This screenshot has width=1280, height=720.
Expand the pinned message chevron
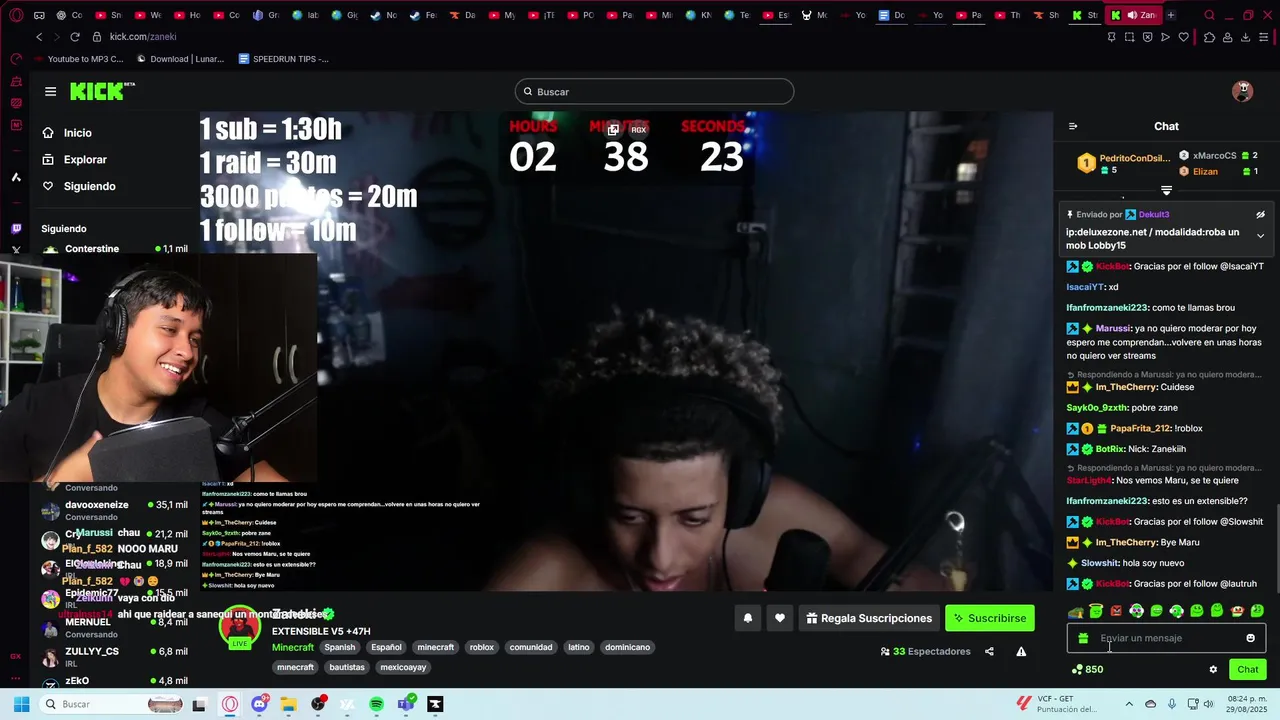(1260, 236)
